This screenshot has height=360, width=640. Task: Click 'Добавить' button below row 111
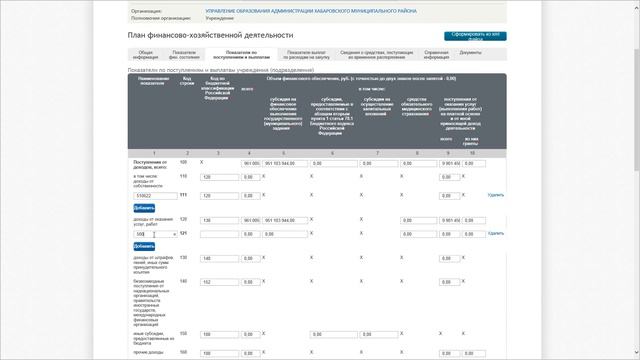pyautogui.click(x=144, y=208)
